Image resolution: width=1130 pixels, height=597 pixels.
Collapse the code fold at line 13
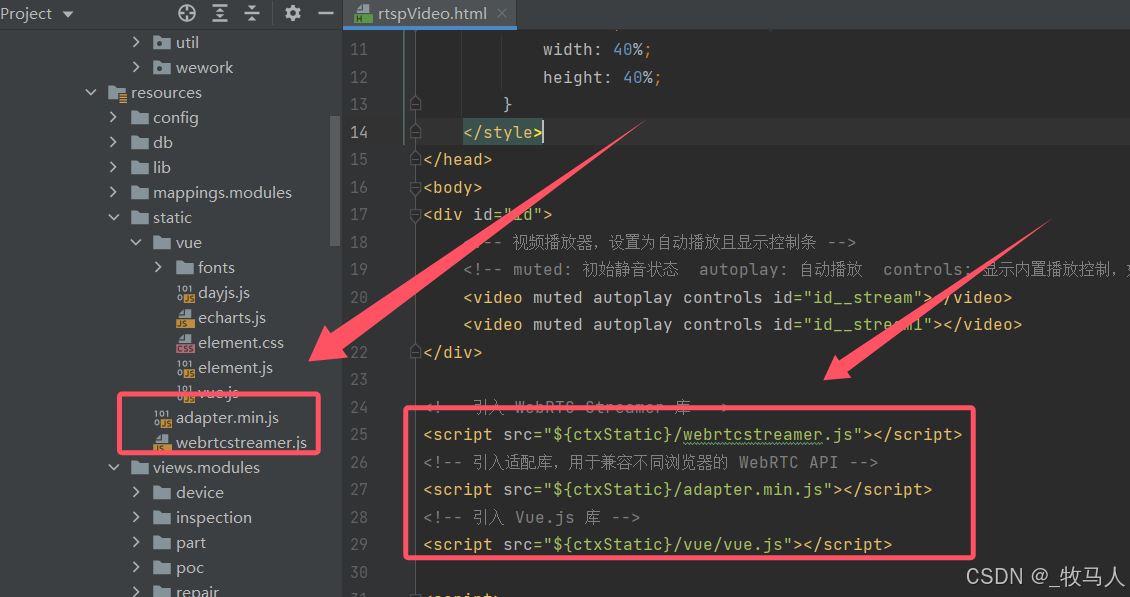(x=414, y=103)
